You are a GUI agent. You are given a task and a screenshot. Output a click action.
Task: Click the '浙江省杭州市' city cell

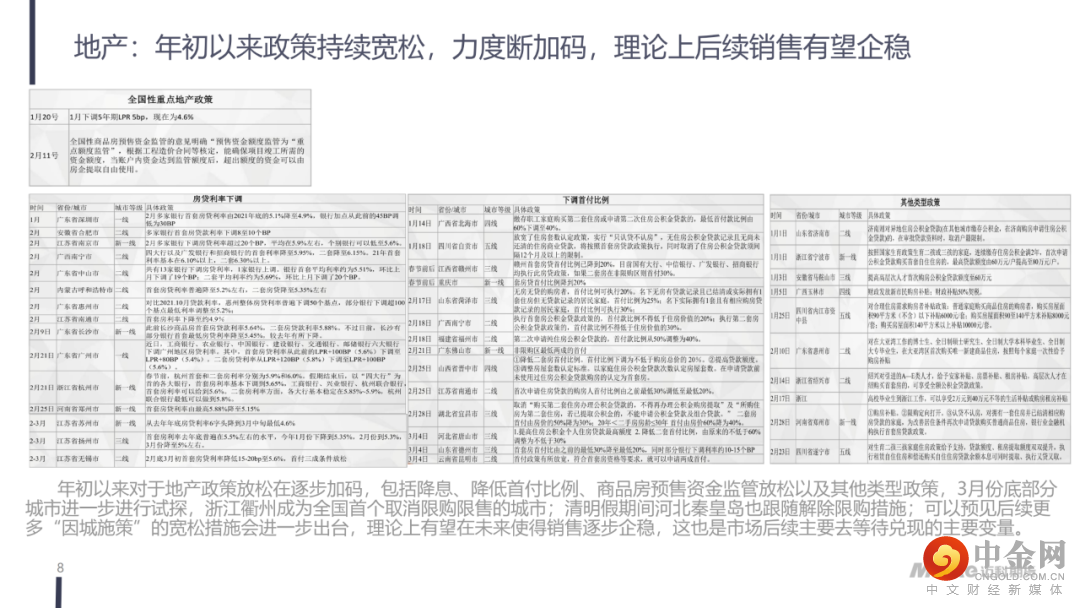tap(78, 388)
